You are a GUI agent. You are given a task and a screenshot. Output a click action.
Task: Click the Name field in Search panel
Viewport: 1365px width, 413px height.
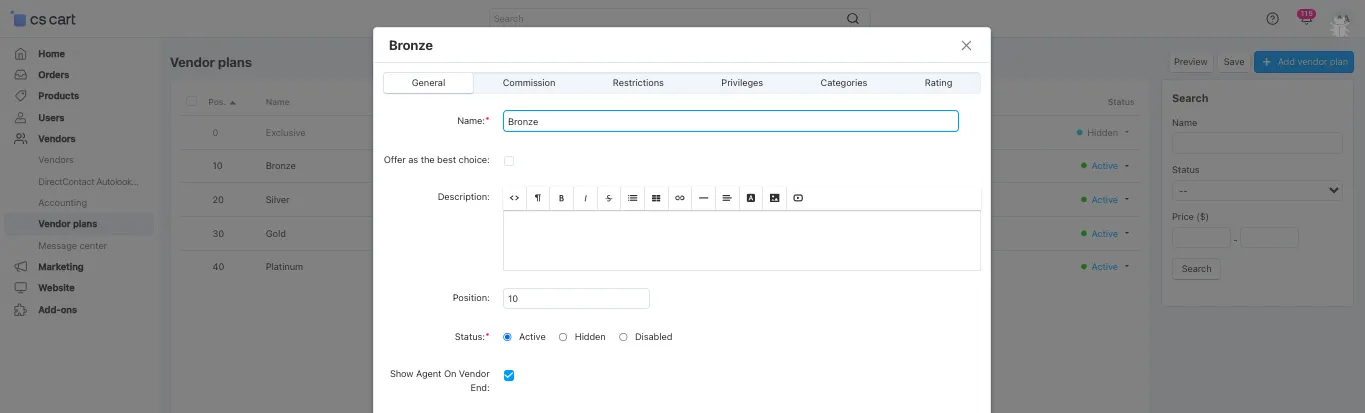tap(1257, 143)
